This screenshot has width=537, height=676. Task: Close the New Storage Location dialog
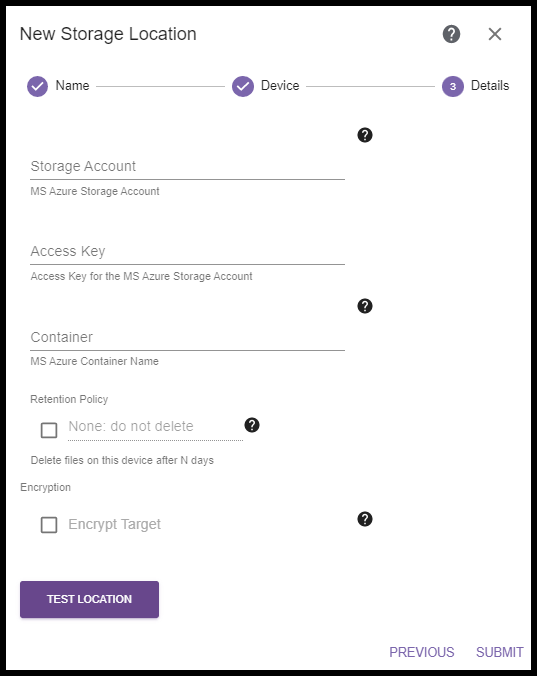pyautogui.click(x=495, y=34)
